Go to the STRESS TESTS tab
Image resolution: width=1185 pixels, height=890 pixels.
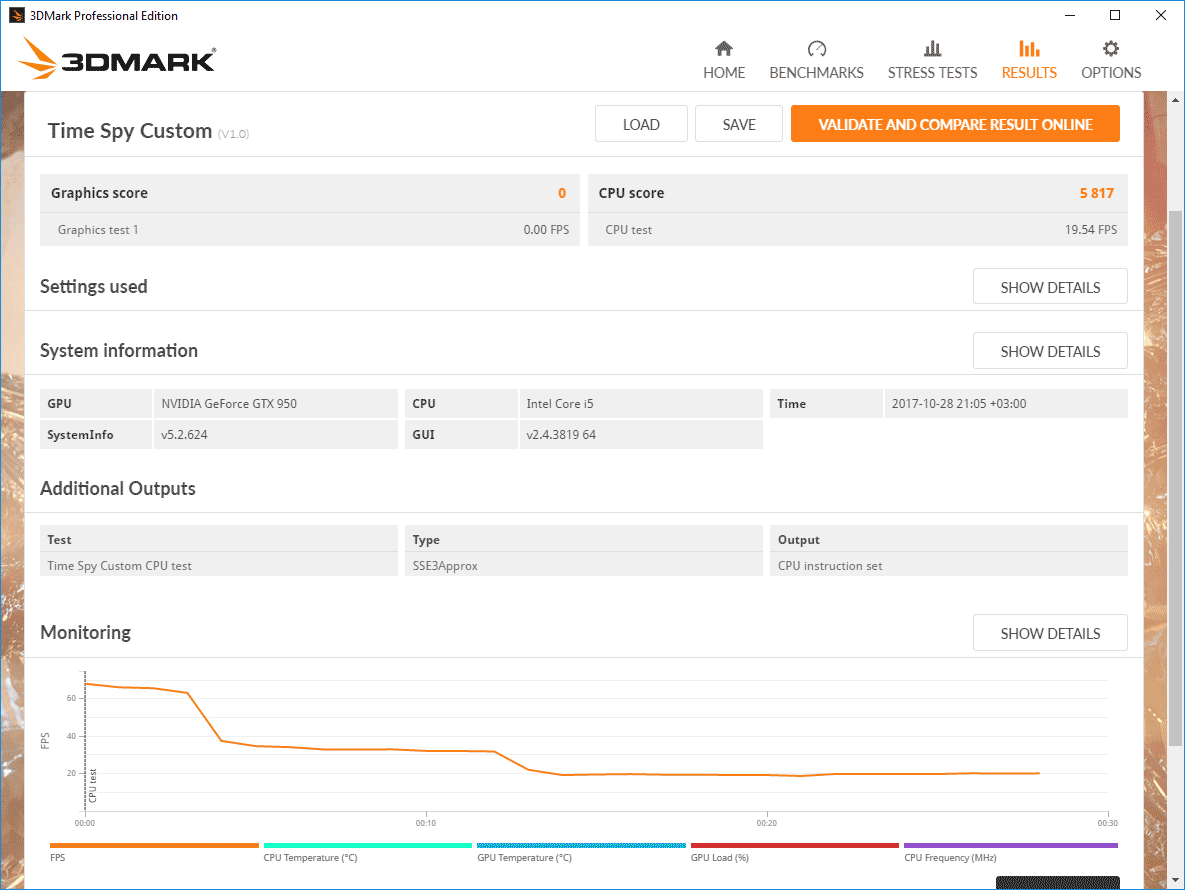[x=932, y=73]
